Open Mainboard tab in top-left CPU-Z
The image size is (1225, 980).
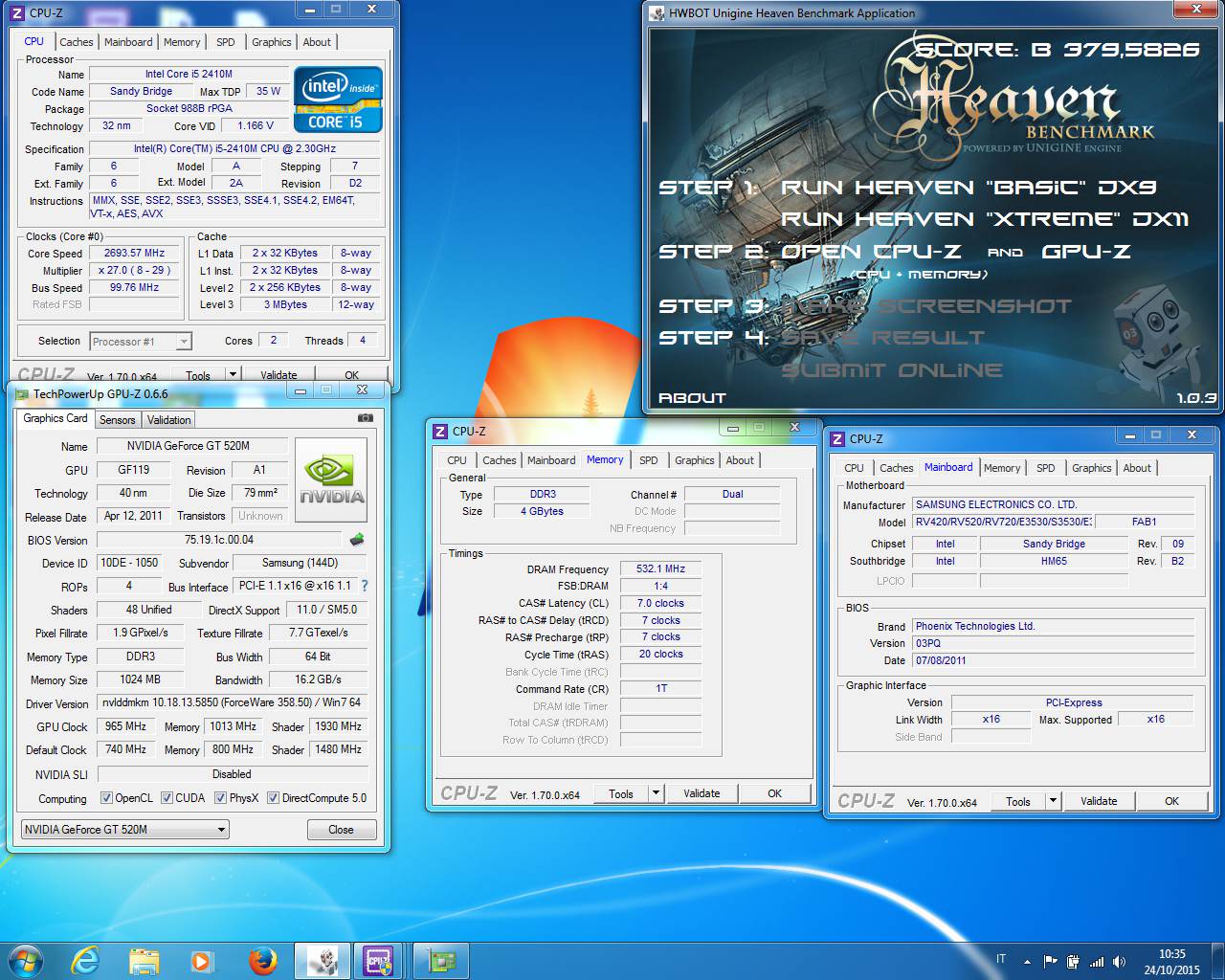point(128,42)
